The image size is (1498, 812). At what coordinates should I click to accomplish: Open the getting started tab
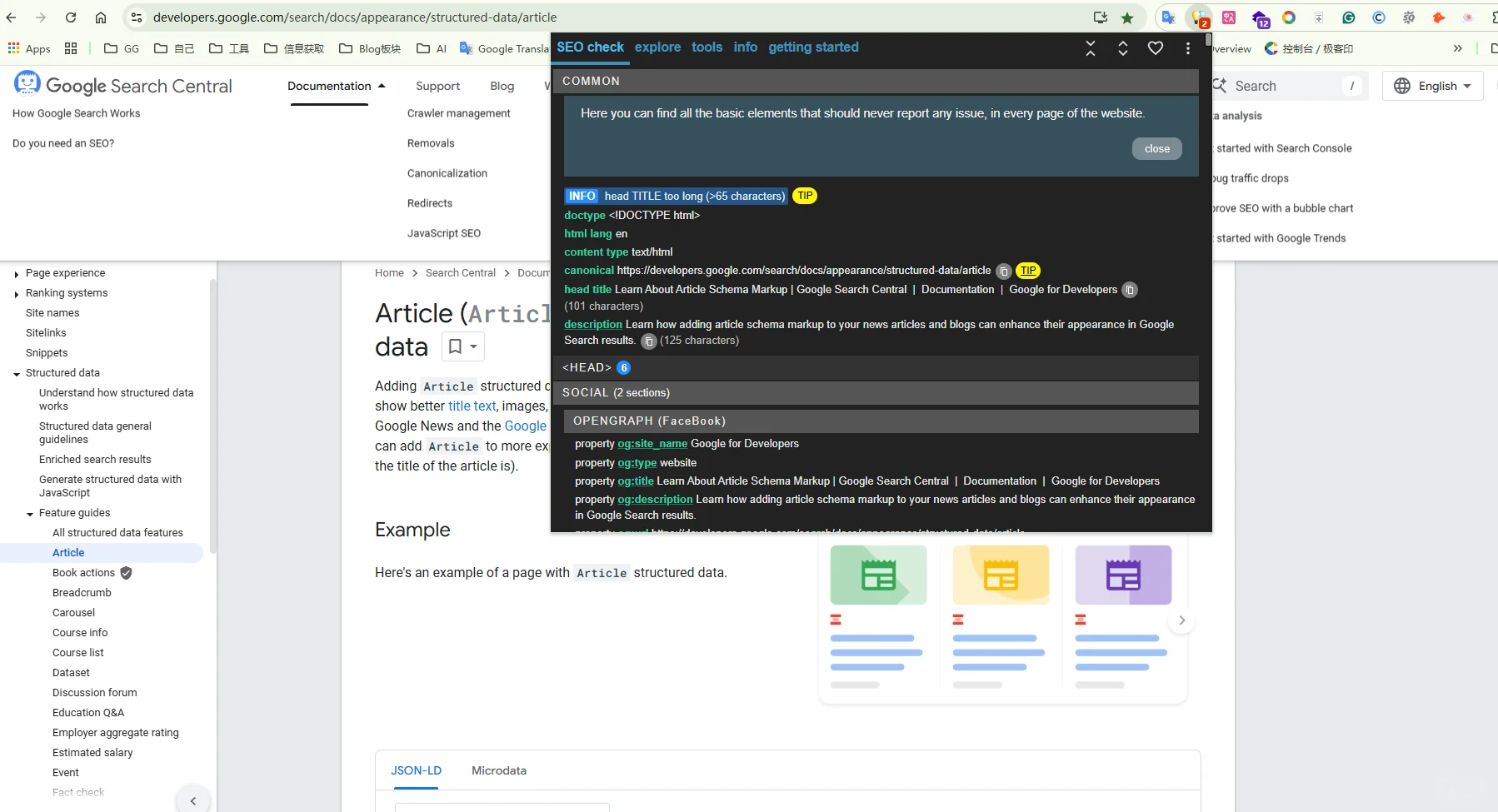point(813,47)
